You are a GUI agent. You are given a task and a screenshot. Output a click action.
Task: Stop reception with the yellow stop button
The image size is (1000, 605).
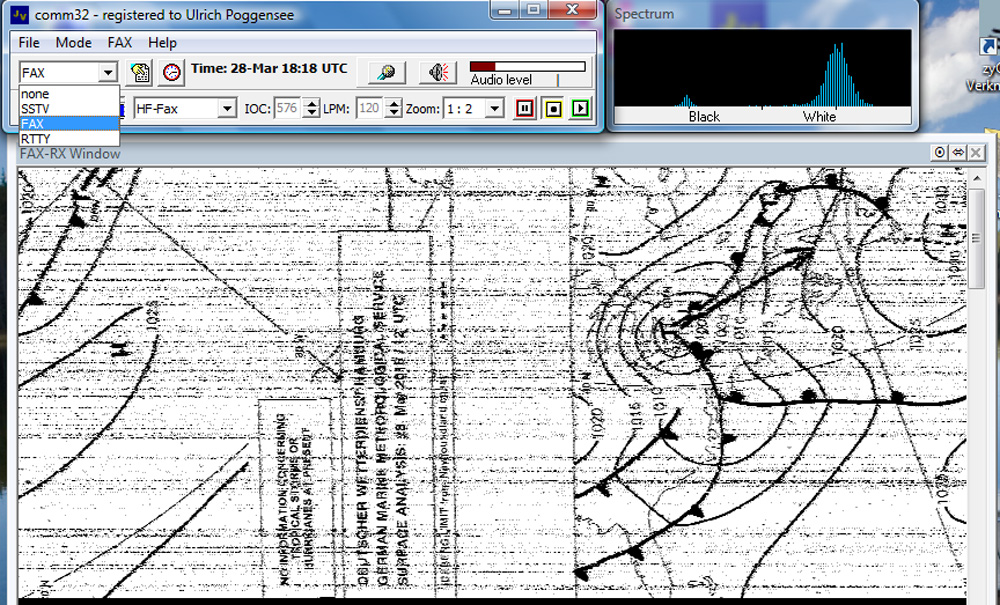[553, 108]
